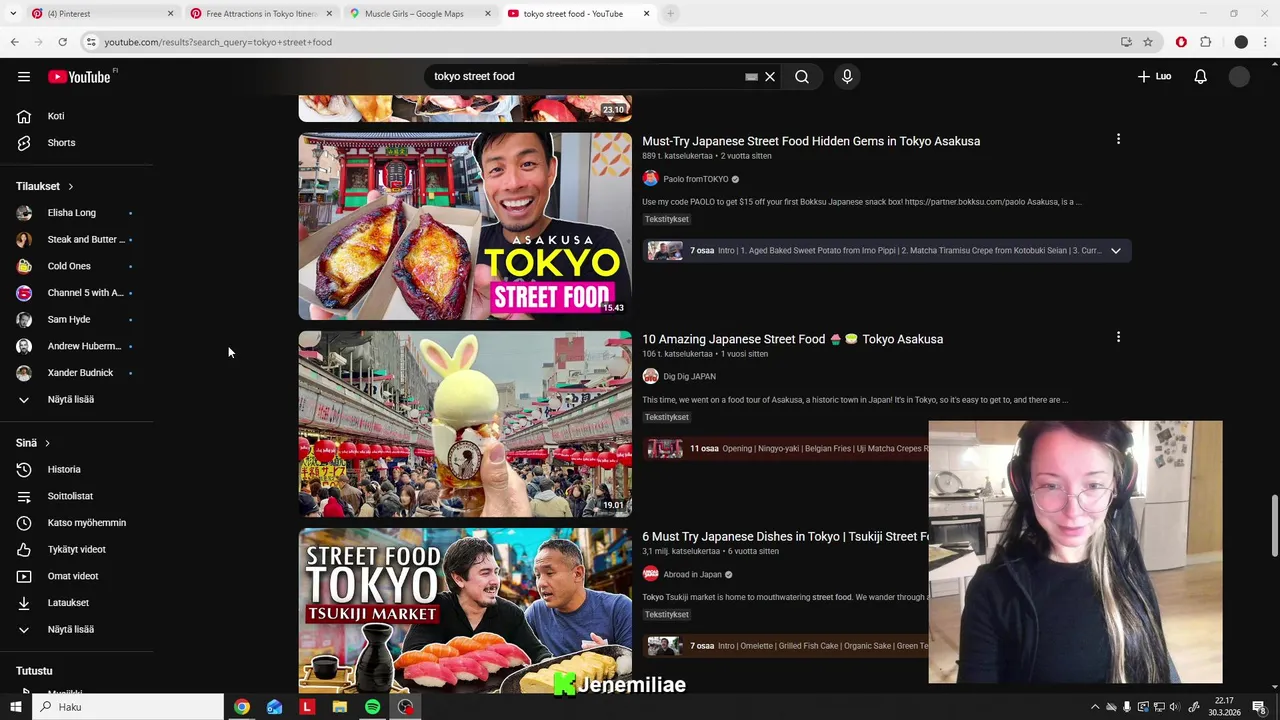The height and width of the screenshot is (720, 1280).
Task: Click inside the YouTube search field
Action: [585, 76]
